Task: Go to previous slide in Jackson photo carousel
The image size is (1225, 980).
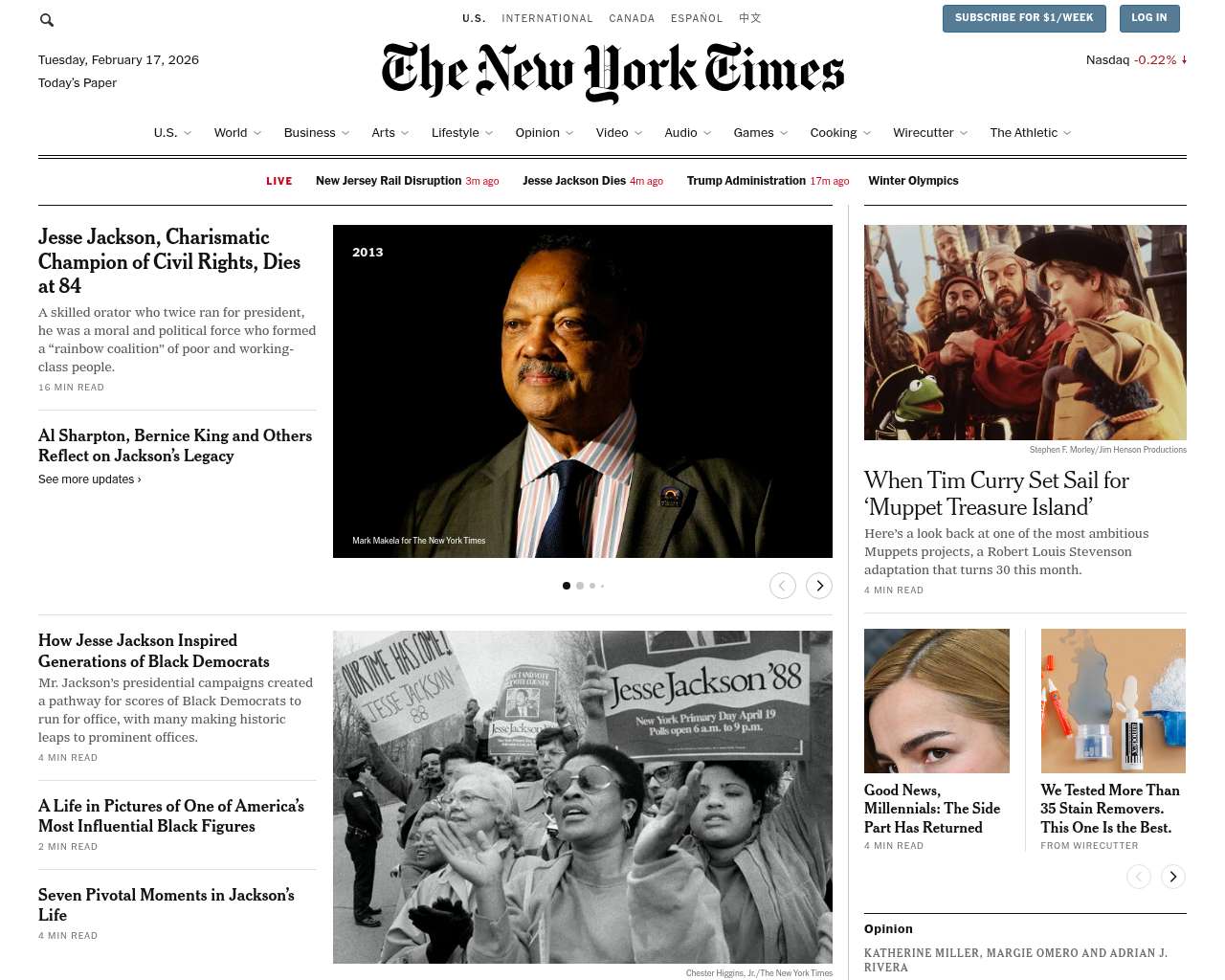Action: (783, 586)
